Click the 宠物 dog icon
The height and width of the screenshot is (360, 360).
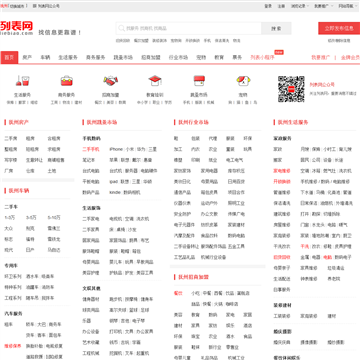(243, 81)
